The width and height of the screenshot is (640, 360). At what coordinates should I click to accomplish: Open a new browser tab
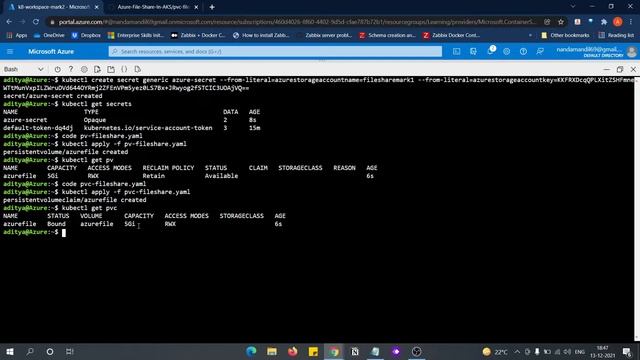pos(212,7)
